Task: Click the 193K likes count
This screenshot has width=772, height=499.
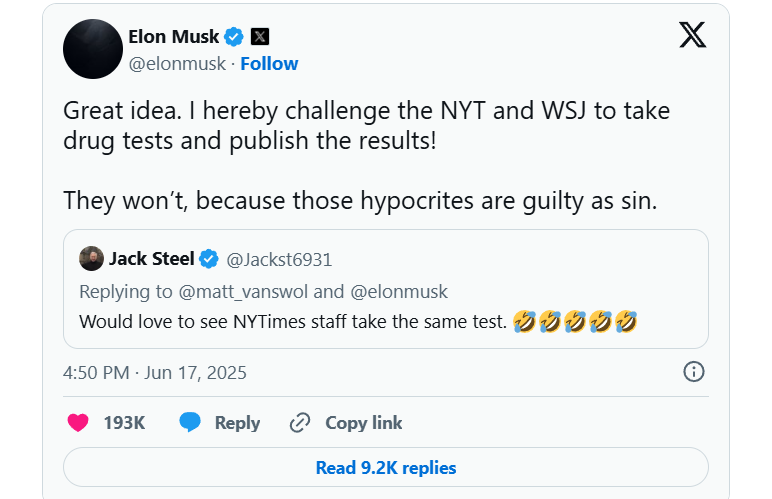Action: tap(124, 423)
